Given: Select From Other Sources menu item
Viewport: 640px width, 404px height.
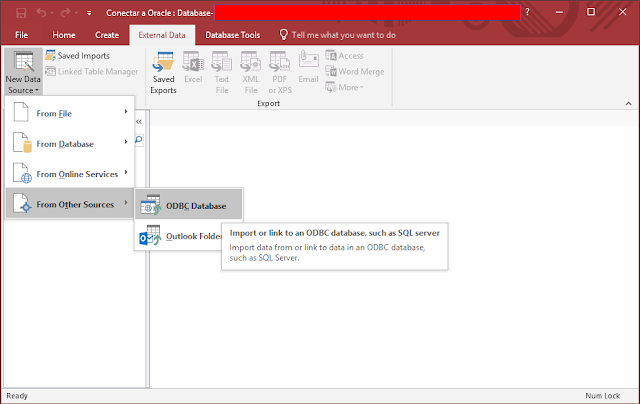Looking at the screenshot, I should click(x=70, y=203).
